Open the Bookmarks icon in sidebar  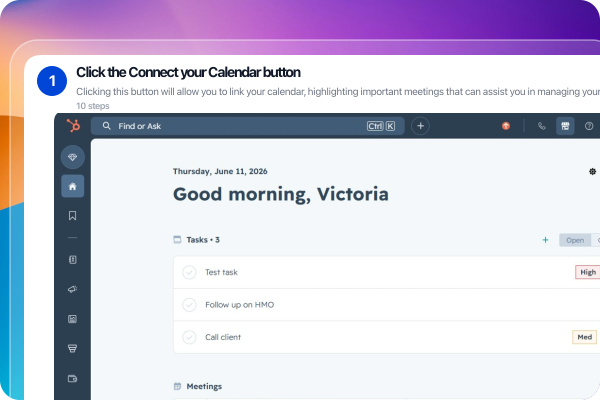[x=72, y=216]
